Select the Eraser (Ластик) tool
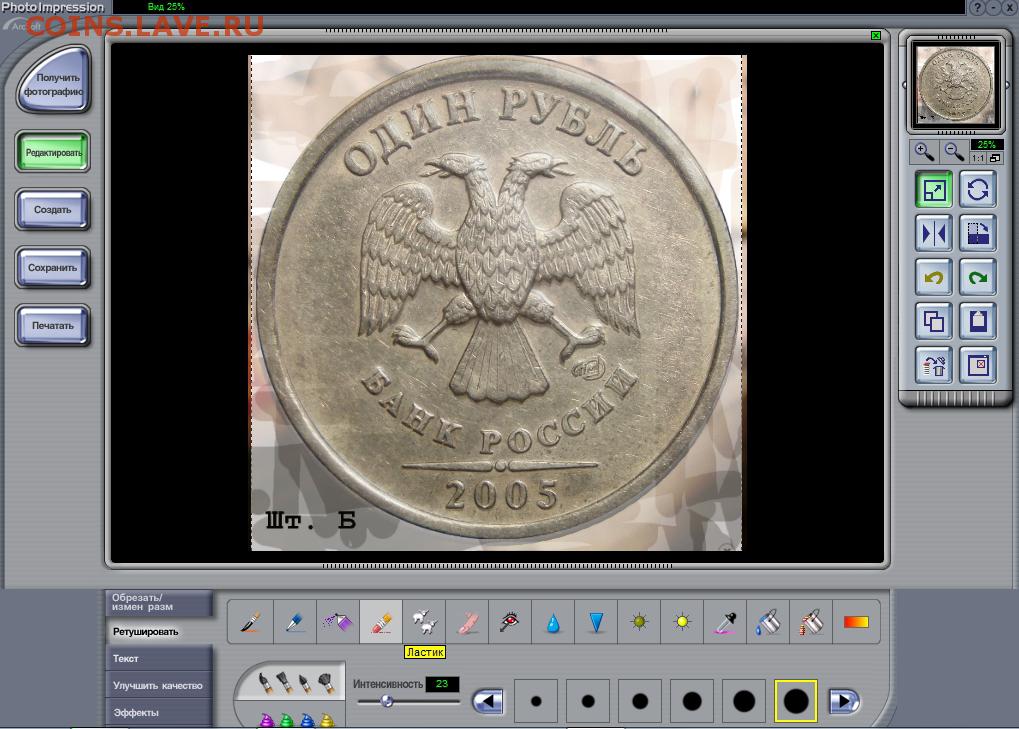This screenshot has height=729, width=1019. tap(381, 622)
